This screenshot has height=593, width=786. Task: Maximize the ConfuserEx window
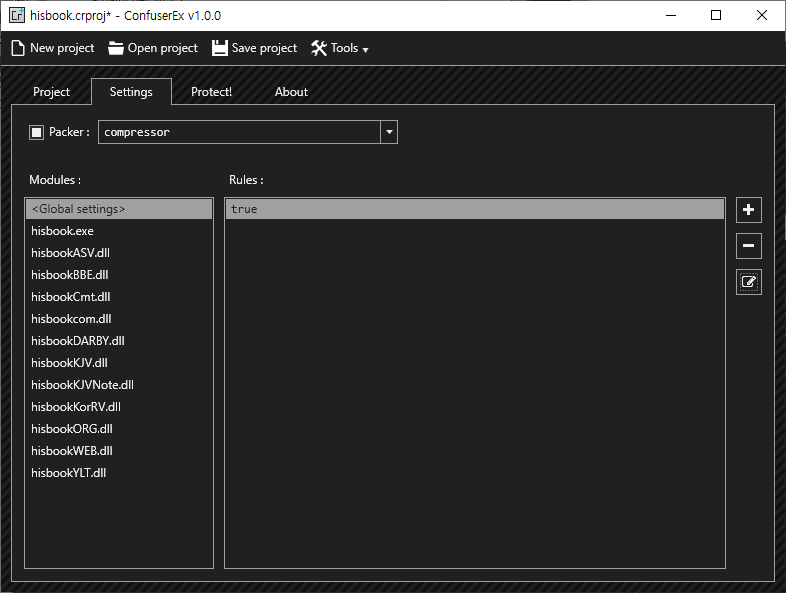[716, 16]
